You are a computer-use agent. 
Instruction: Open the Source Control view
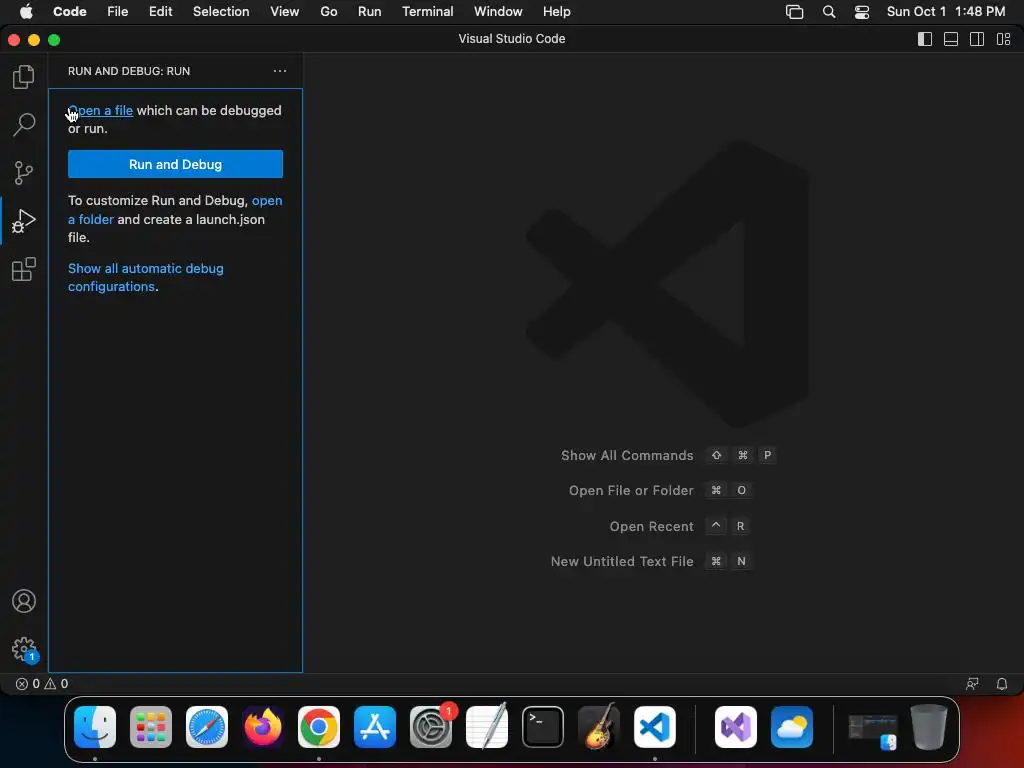(24, 173)
